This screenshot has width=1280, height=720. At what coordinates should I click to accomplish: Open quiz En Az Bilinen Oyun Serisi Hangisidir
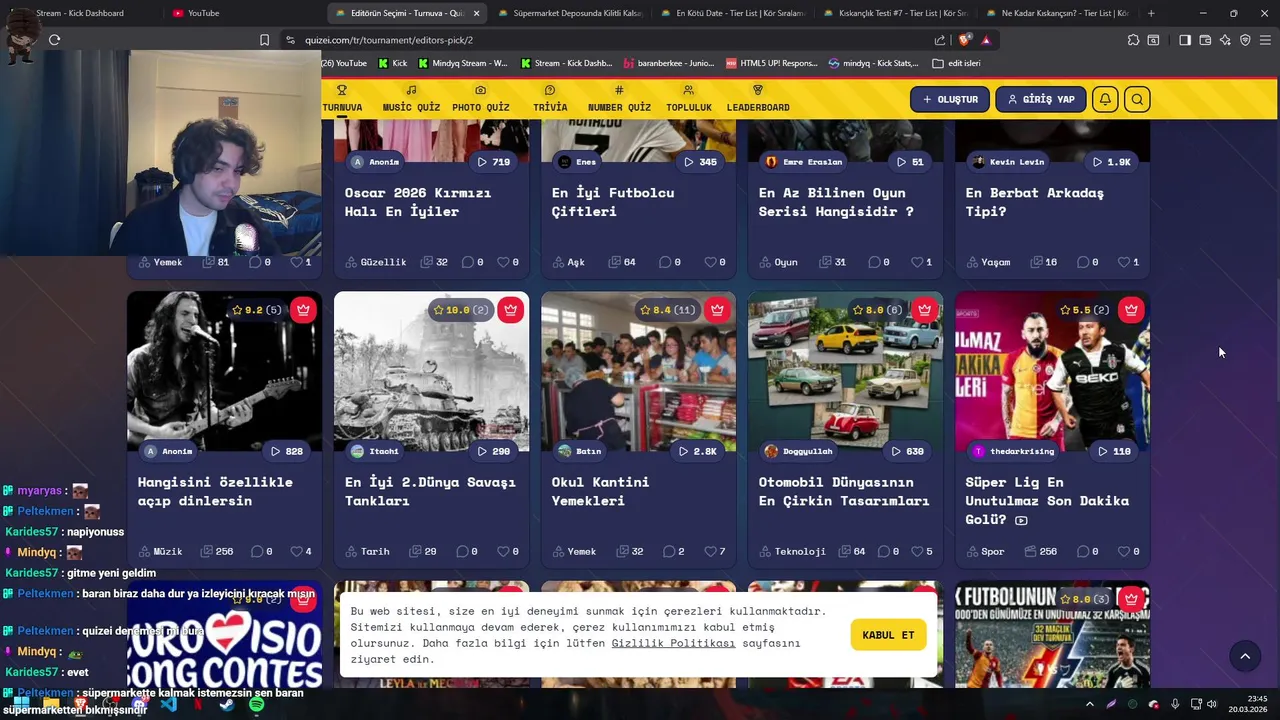coord(836,202)
